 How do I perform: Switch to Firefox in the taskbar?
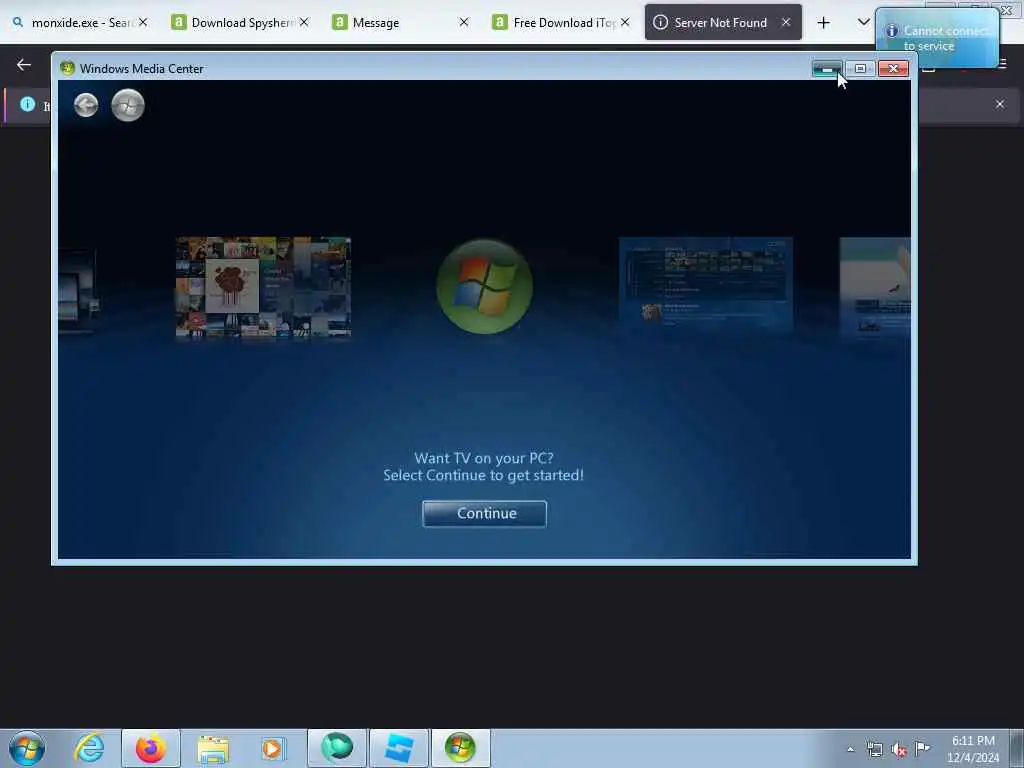click(x=151, y=748)
